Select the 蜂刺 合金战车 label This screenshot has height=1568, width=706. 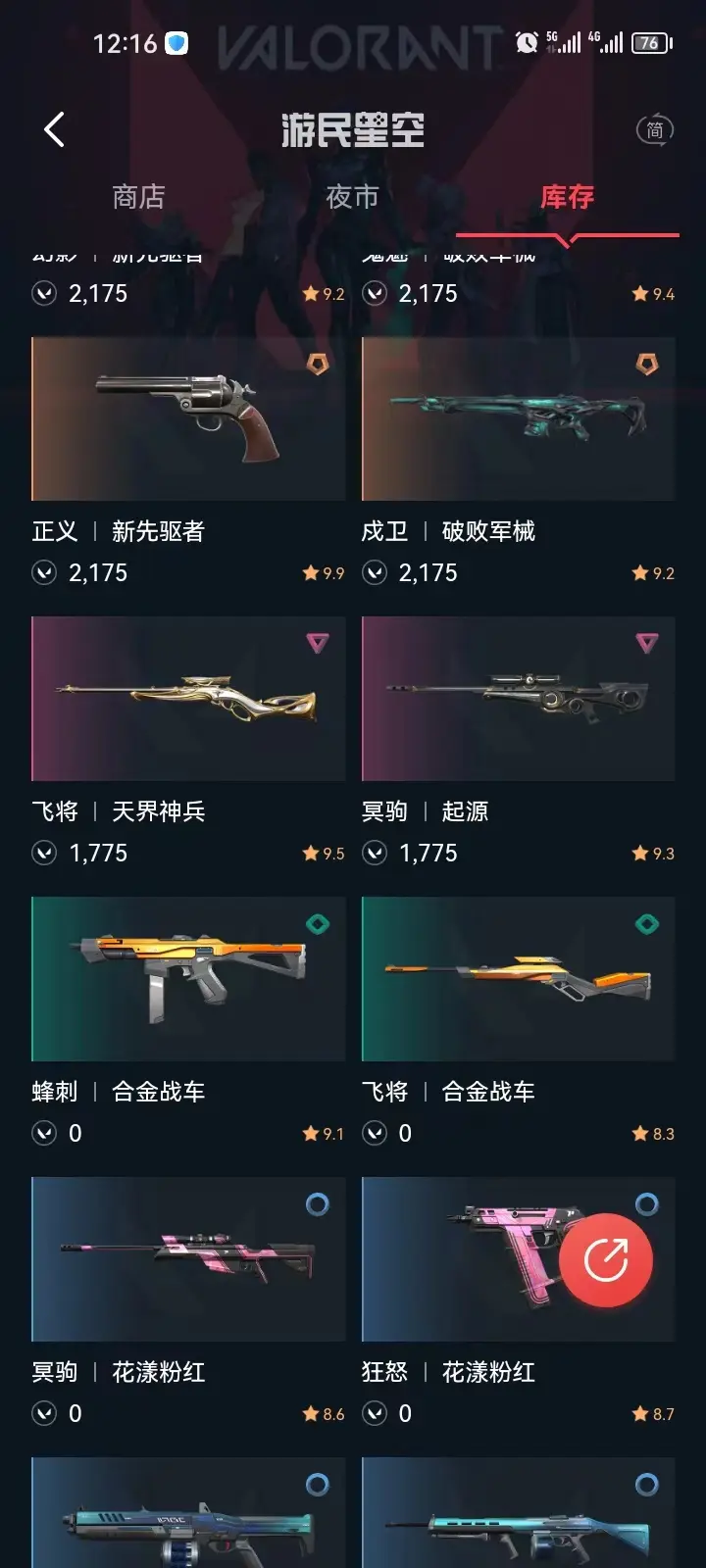(x=119, y=1092)
